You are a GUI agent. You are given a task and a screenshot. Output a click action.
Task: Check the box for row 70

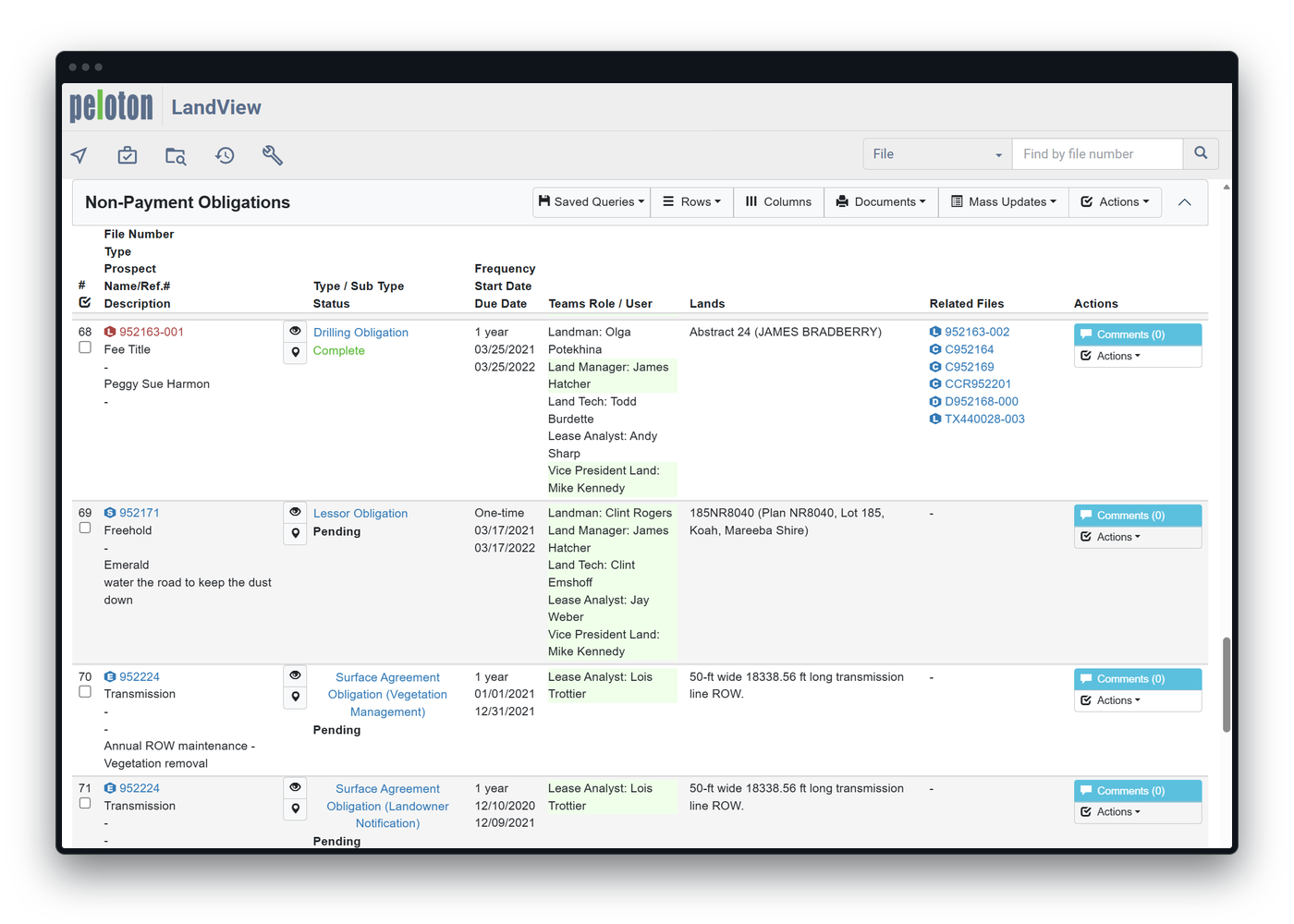85,692
